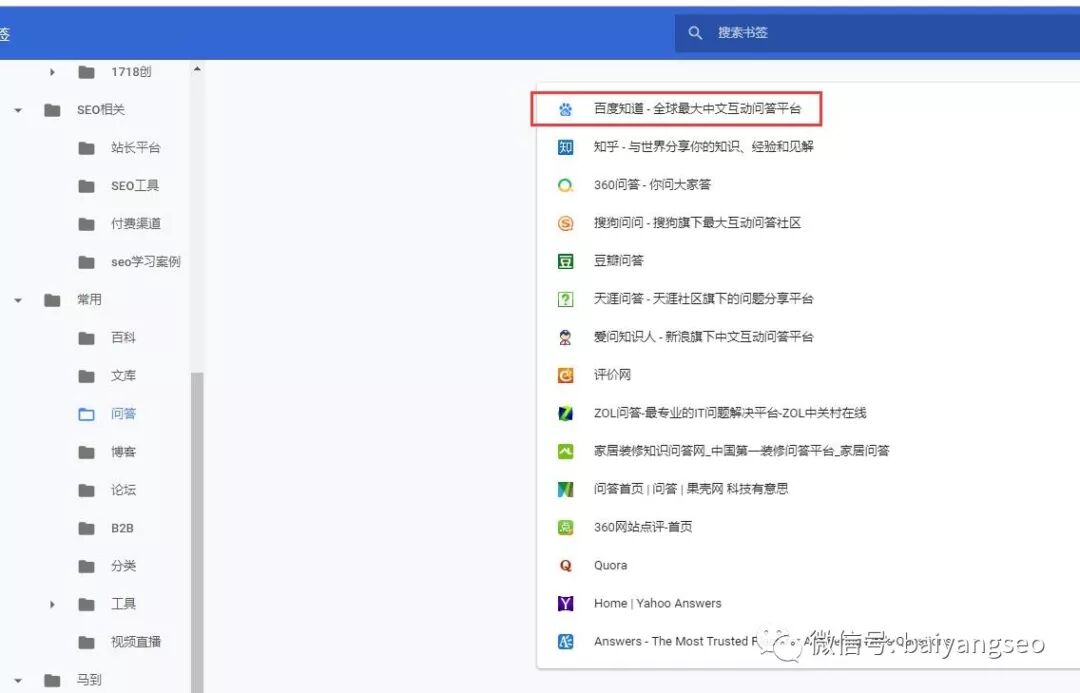
Task: Open the 评价网 bookmark
Action: click(612, 375)
